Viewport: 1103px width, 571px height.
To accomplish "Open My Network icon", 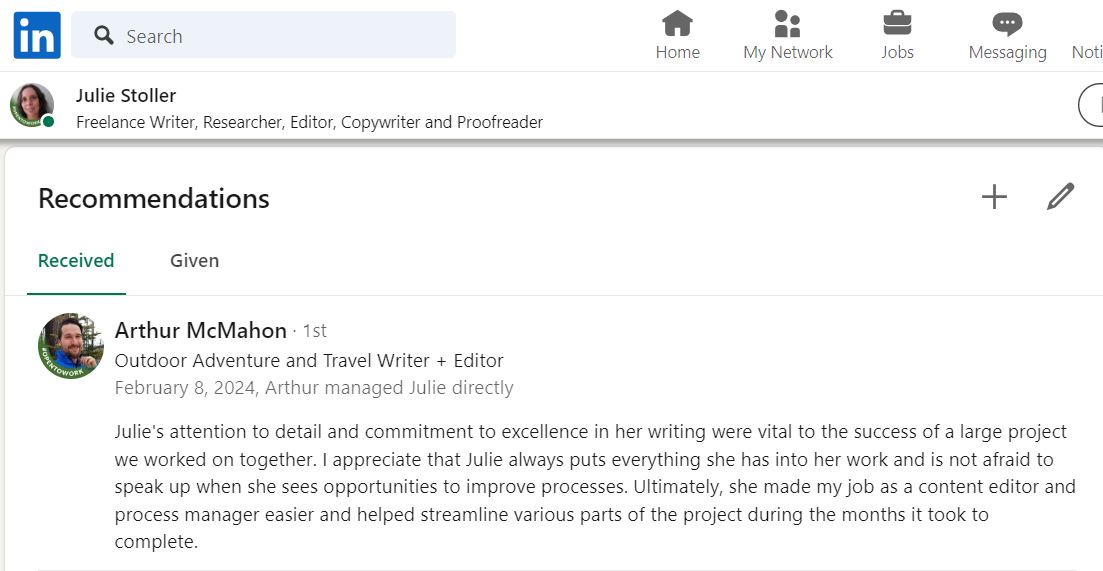I will click(787, 24).
